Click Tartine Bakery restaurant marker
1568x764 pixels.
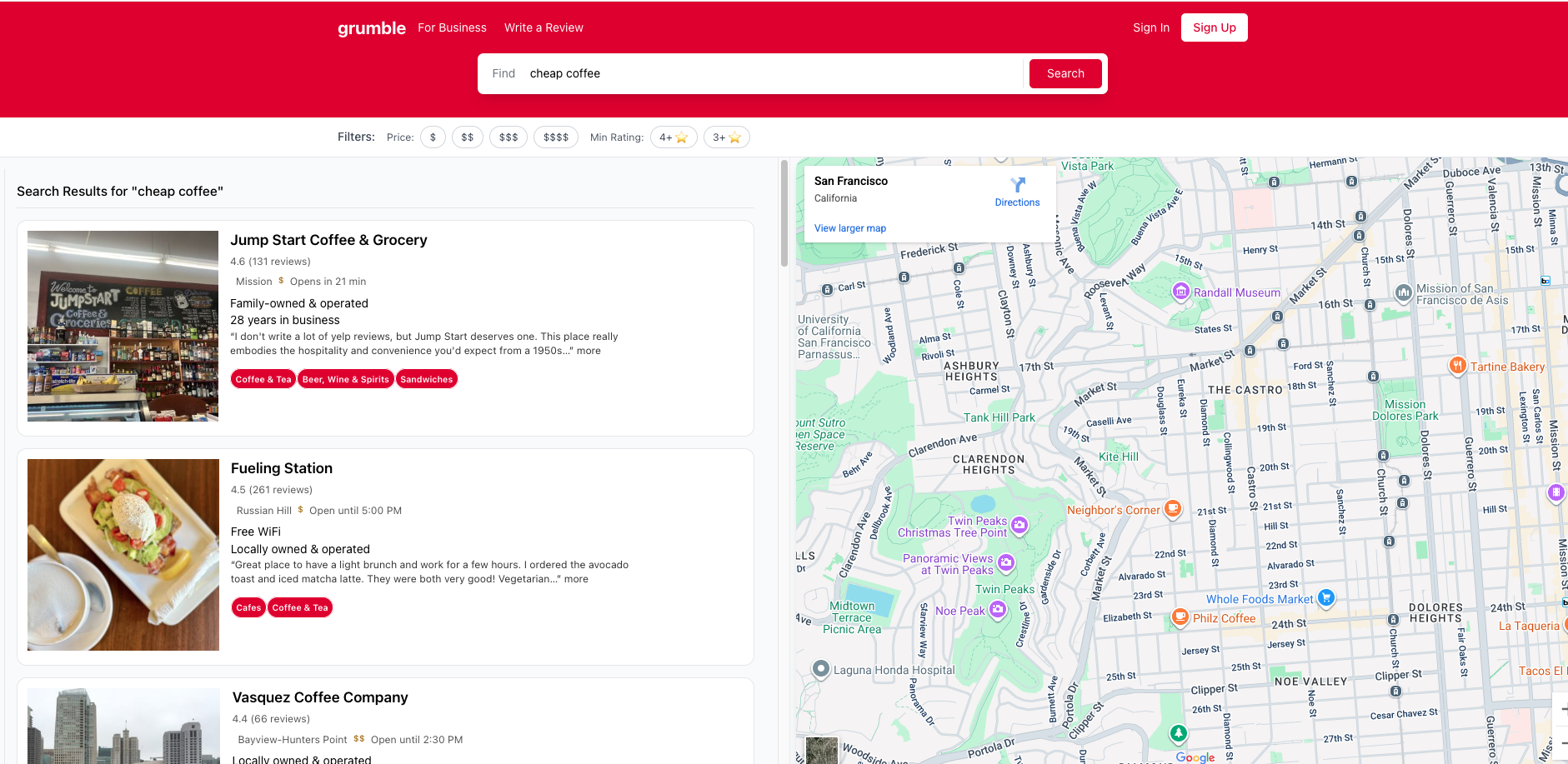(x=1457, y=365)
